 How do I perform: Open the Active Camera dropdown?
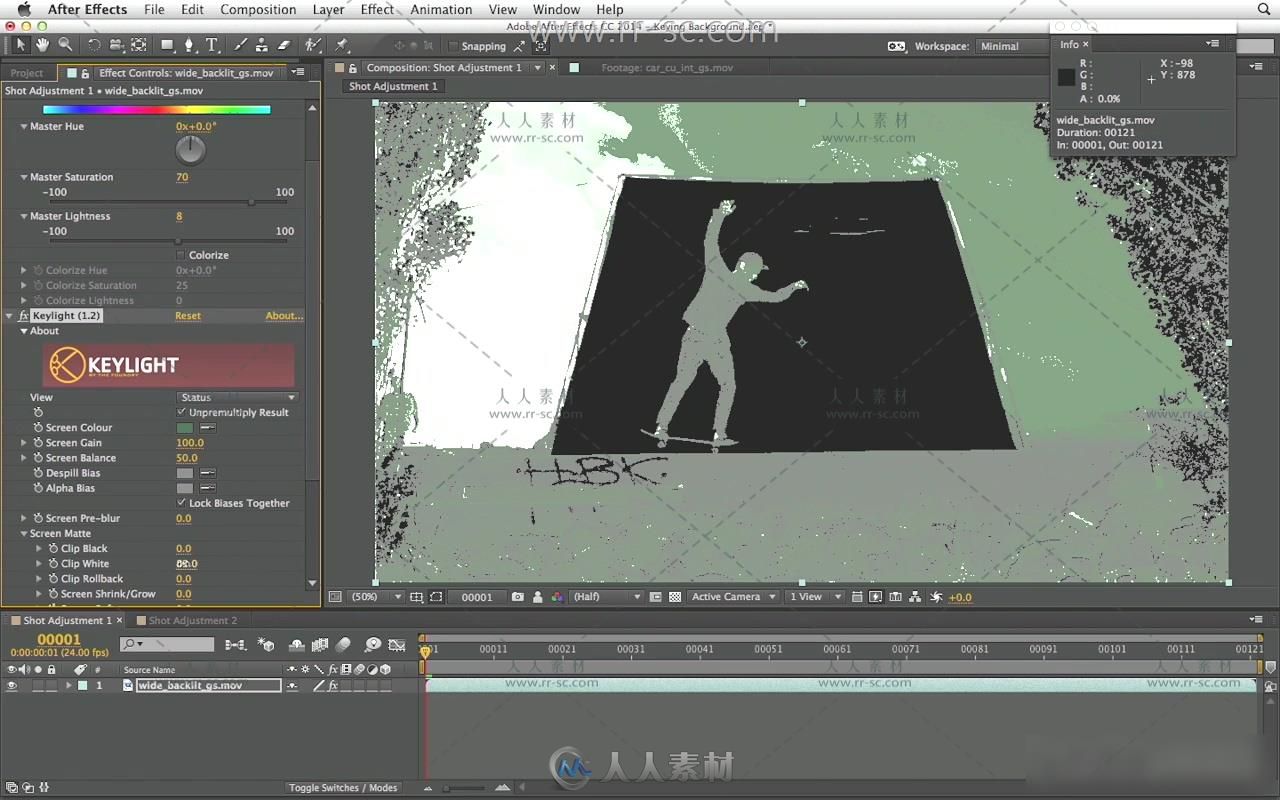point(734,597)
